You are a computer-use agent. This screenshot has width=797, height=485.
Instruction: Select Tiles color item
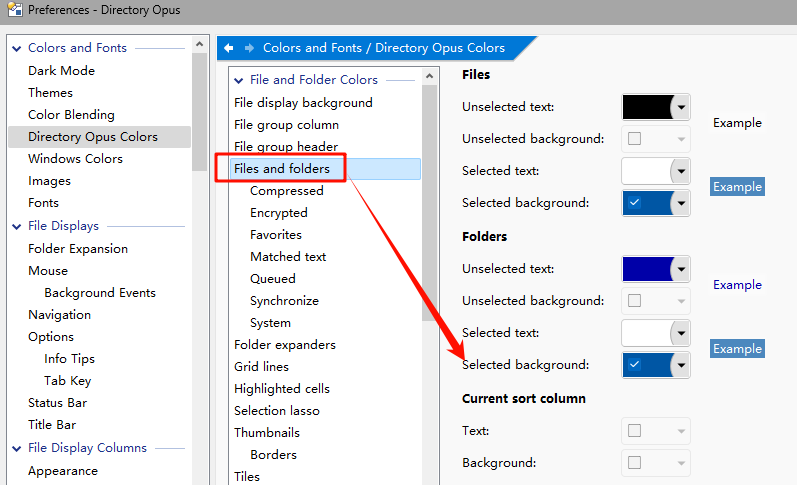(247, 476)
